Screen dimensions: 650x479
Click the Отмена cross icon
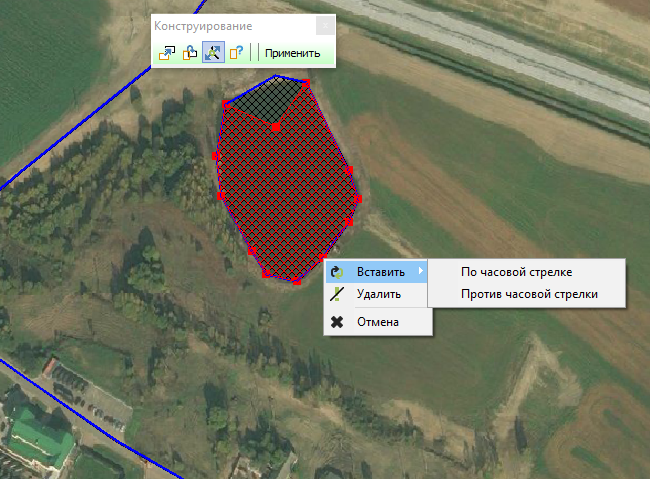coord(337,322)
